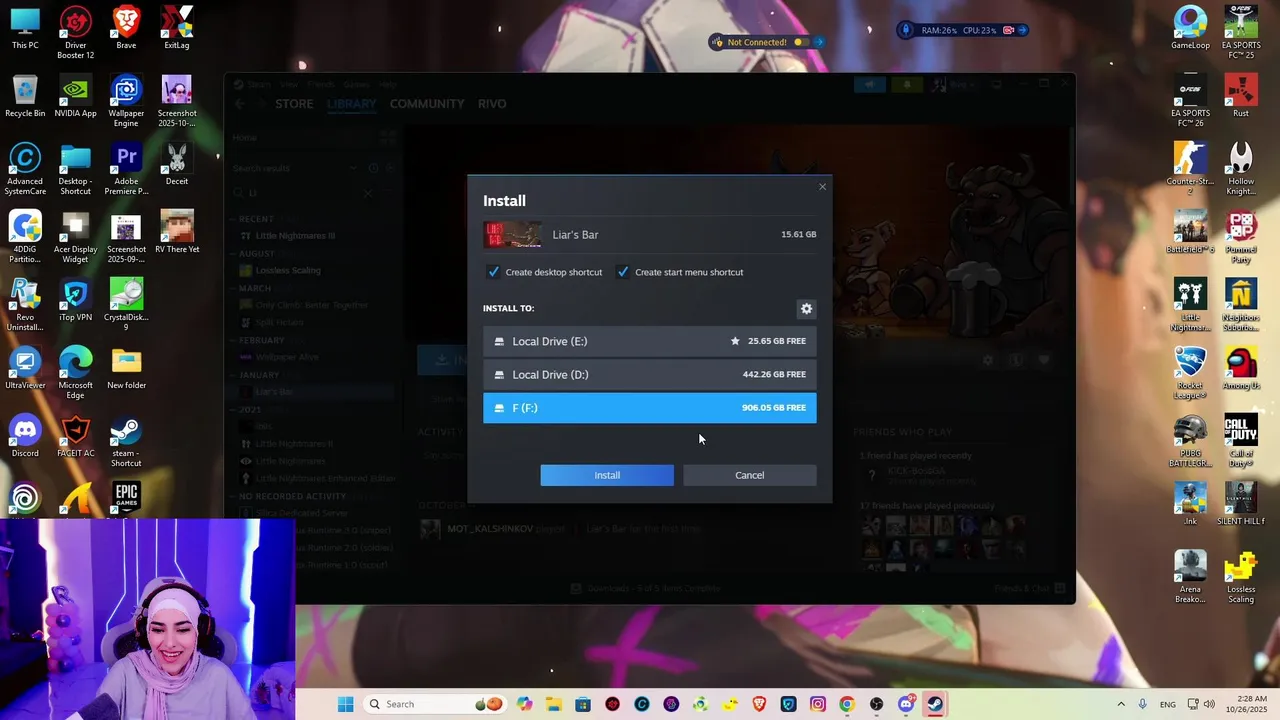Show hidden system tray icons chevron
Image resolution: width=1280 pixels, height=720 pixels.
tap(1121, 704)
